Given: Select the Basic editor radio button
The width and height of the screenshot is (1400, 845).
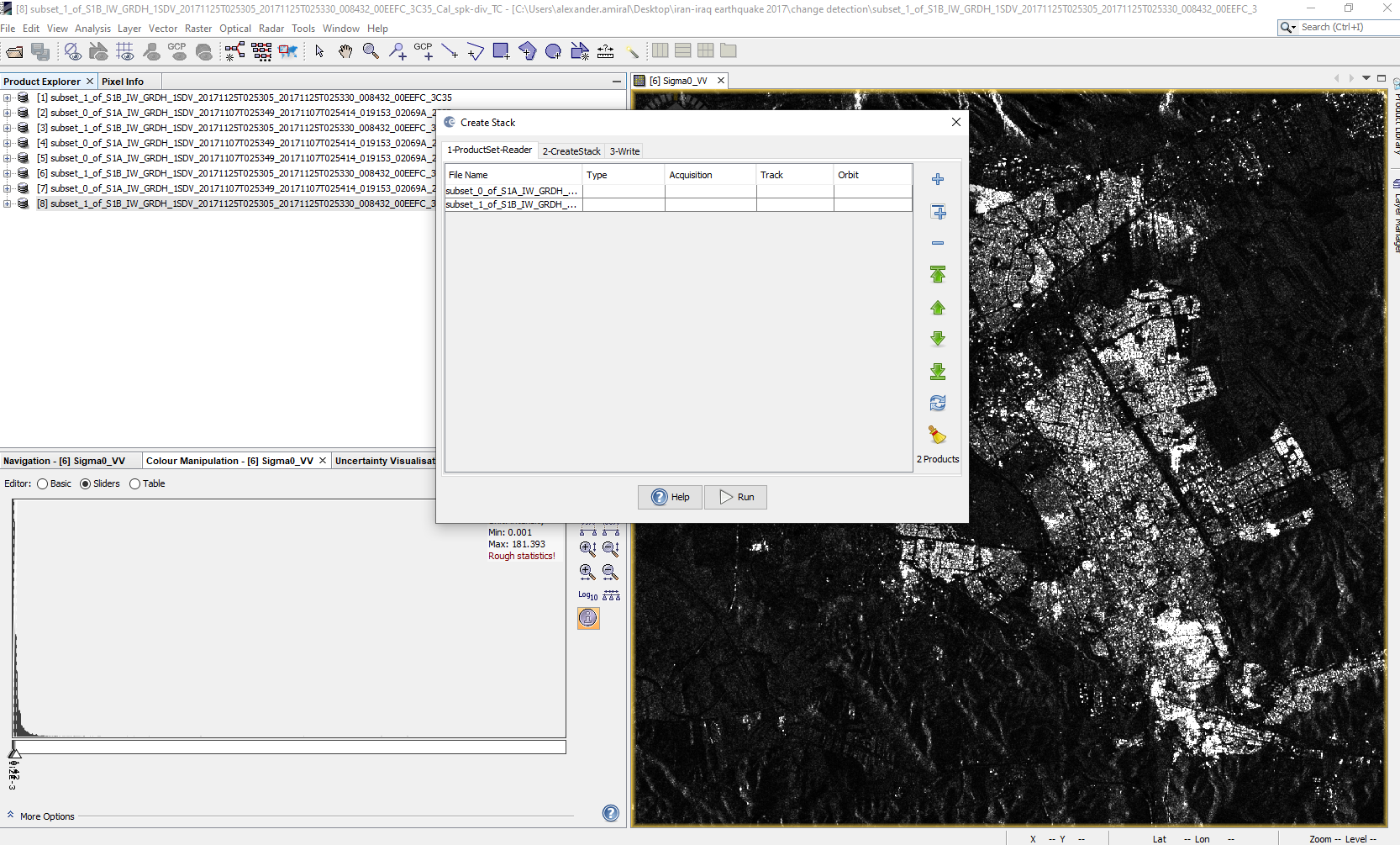Looking at the screenshot, I should (43, 484).
